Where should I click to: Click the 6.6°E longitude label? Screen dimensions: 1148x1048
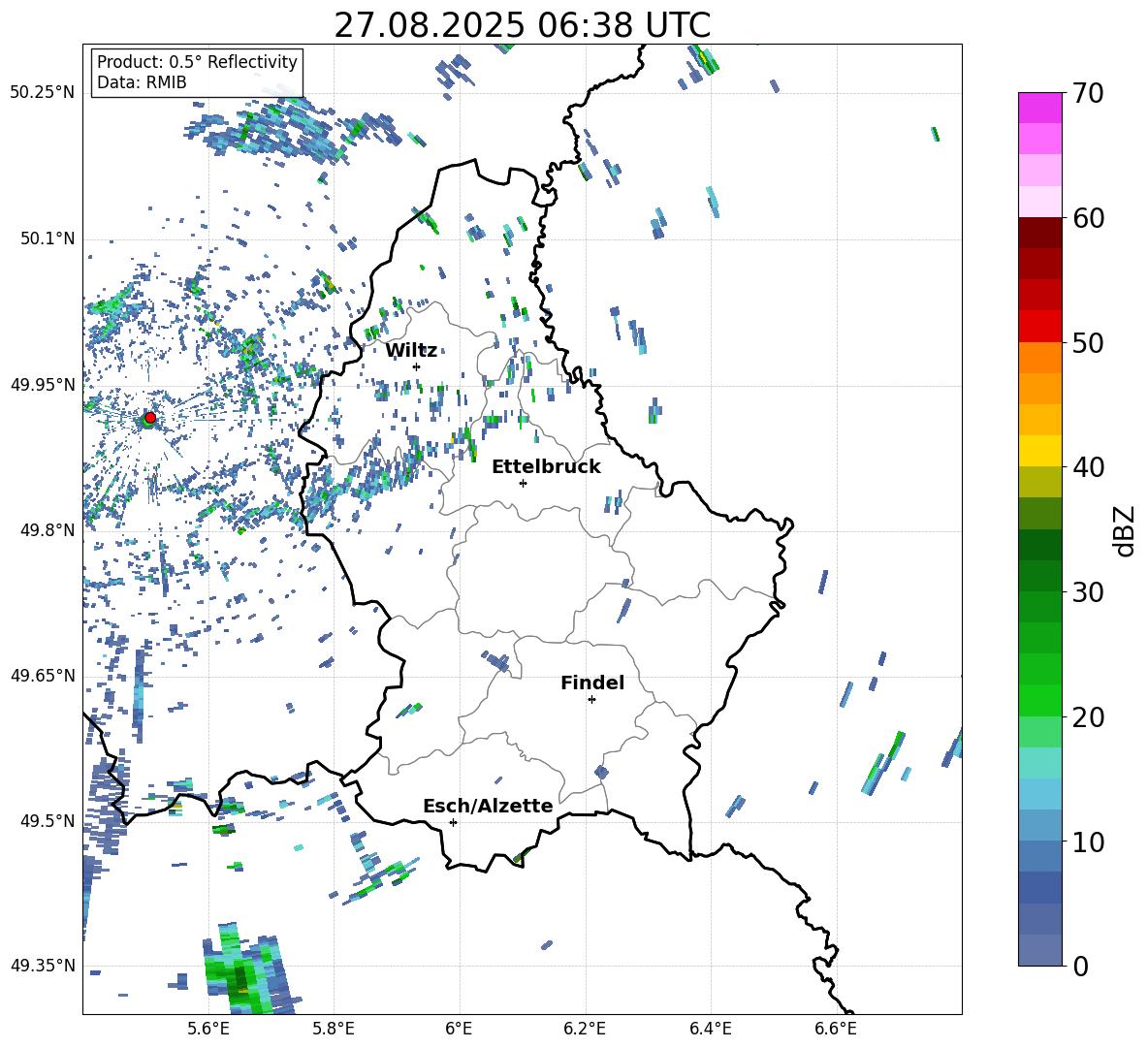coord(836,1029)
